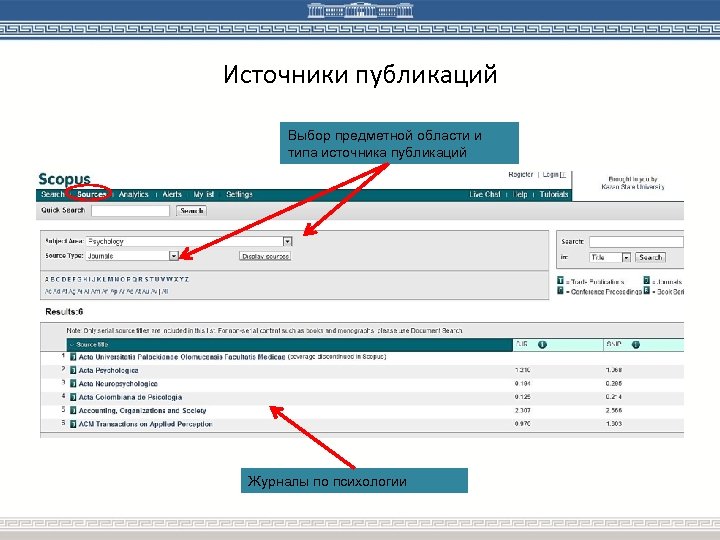The image size is (720, 540).
Task: Open the Alerts menu tab
Action: coord(172,194)
